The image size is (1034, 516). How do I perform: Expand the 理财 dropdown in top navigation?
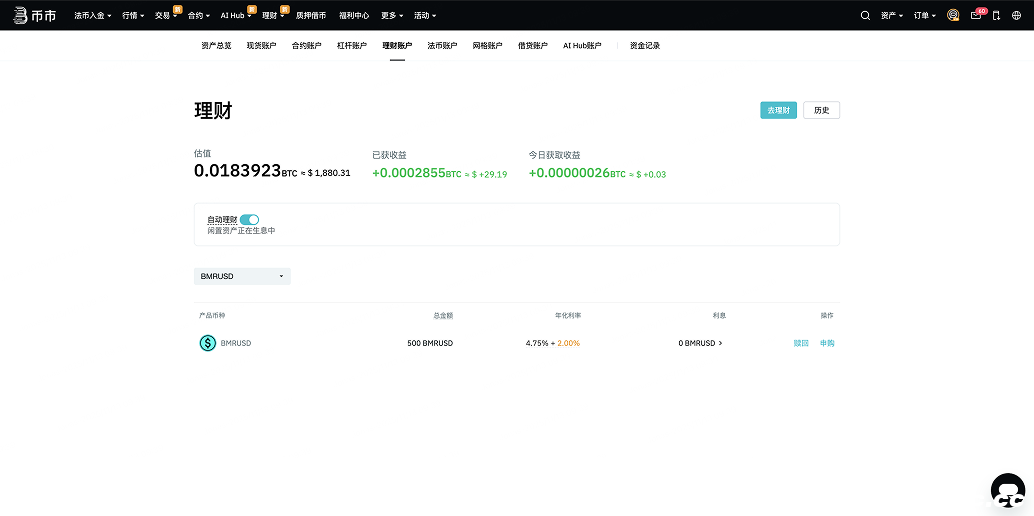coord(273,15)
